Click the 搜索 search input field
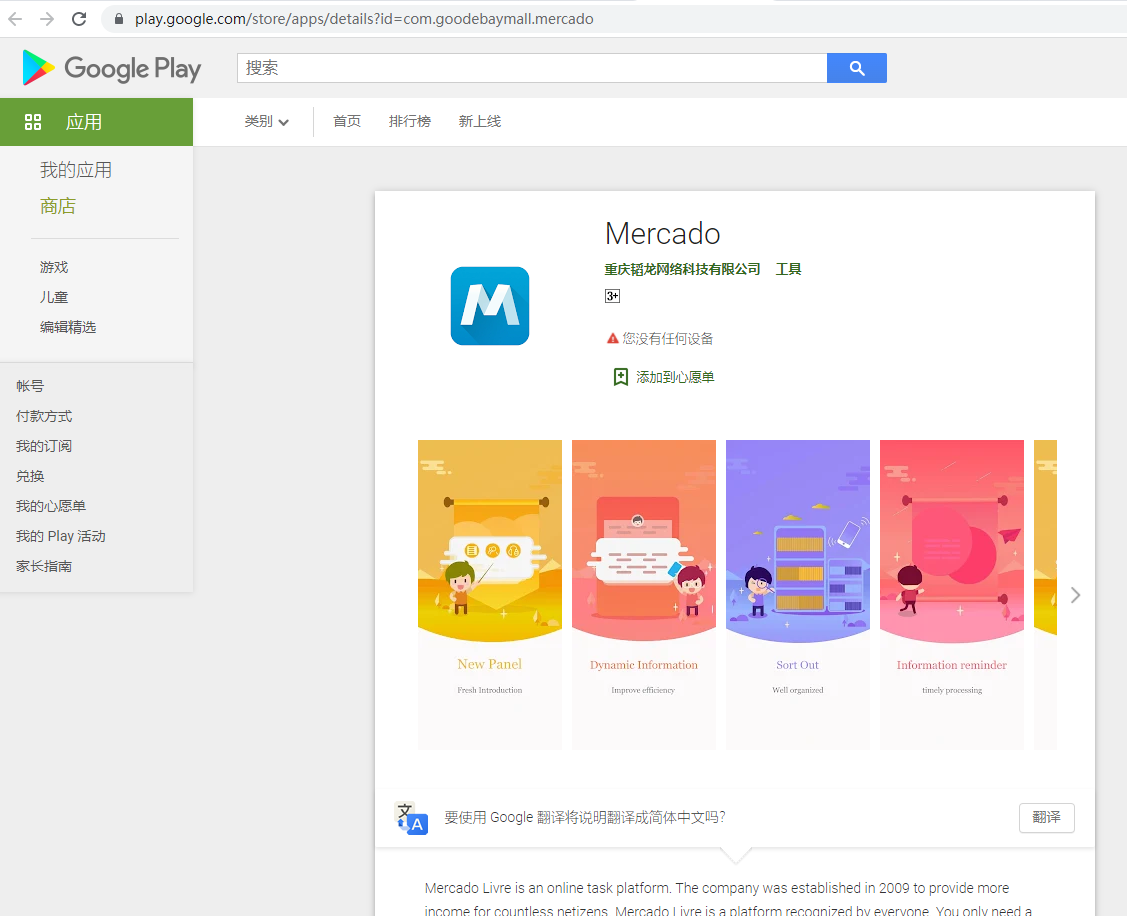 532,68
